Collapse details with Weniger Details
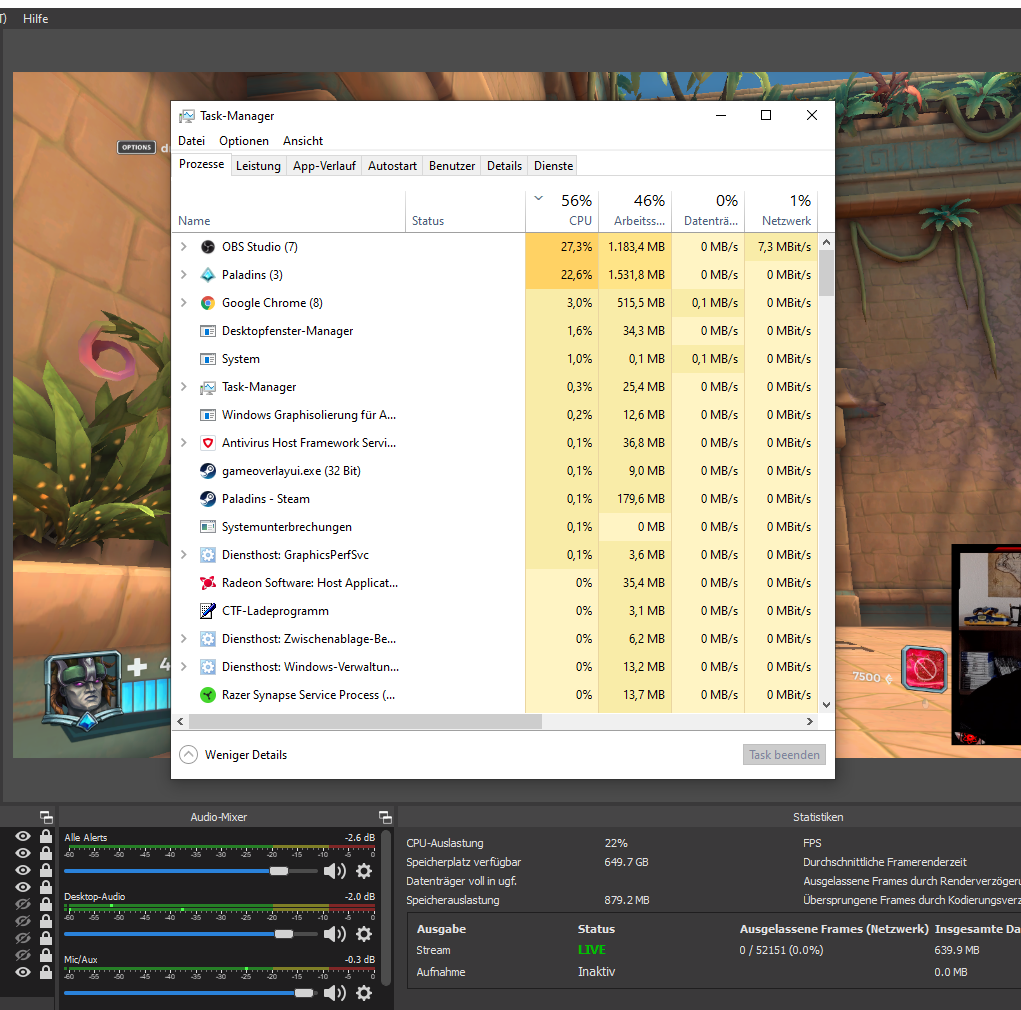This screenshot has height=1010, width=1021. tap(233, 755)
